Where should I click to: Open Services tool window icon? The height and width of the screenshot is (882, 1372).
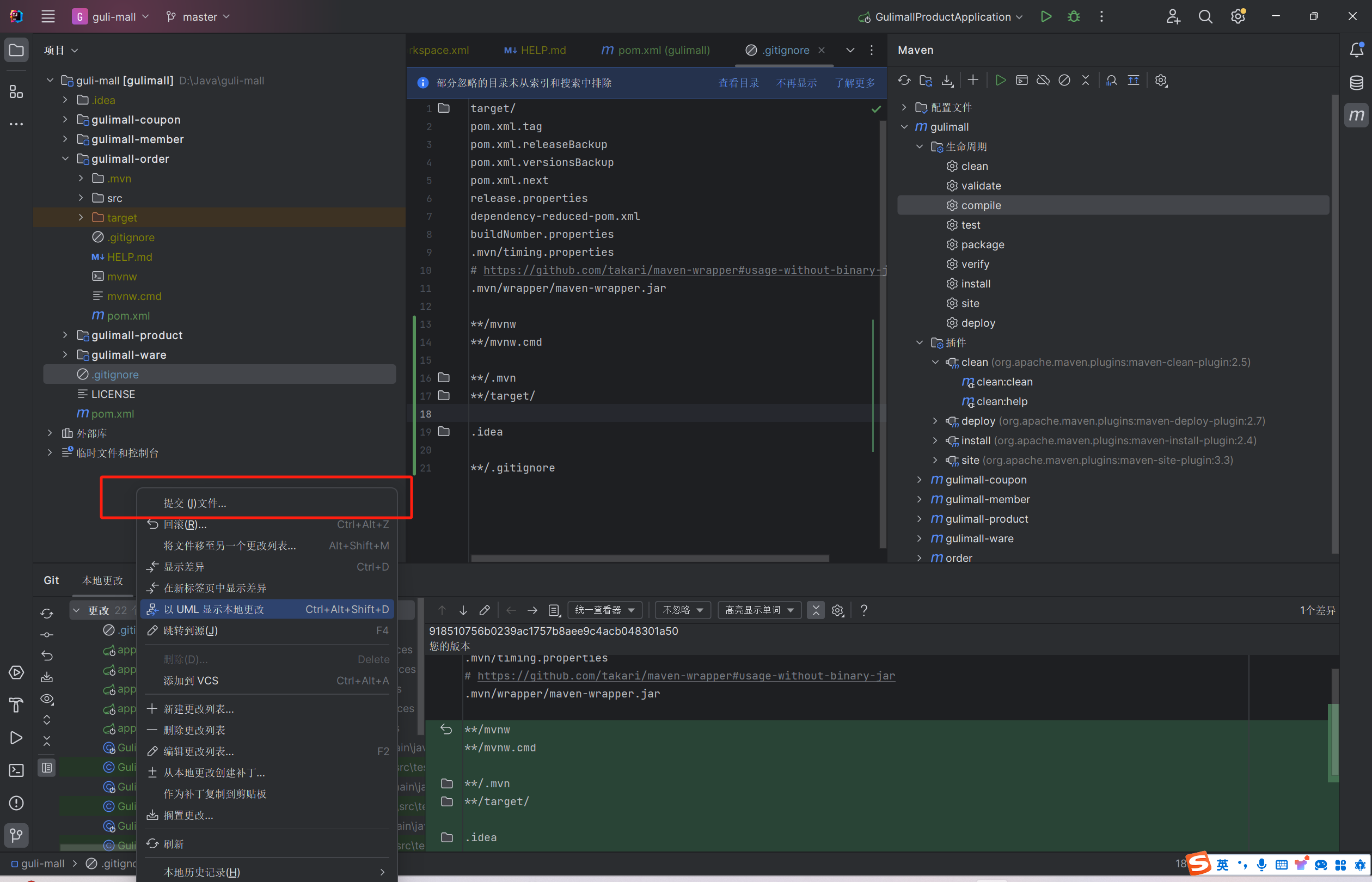(16, 672)
